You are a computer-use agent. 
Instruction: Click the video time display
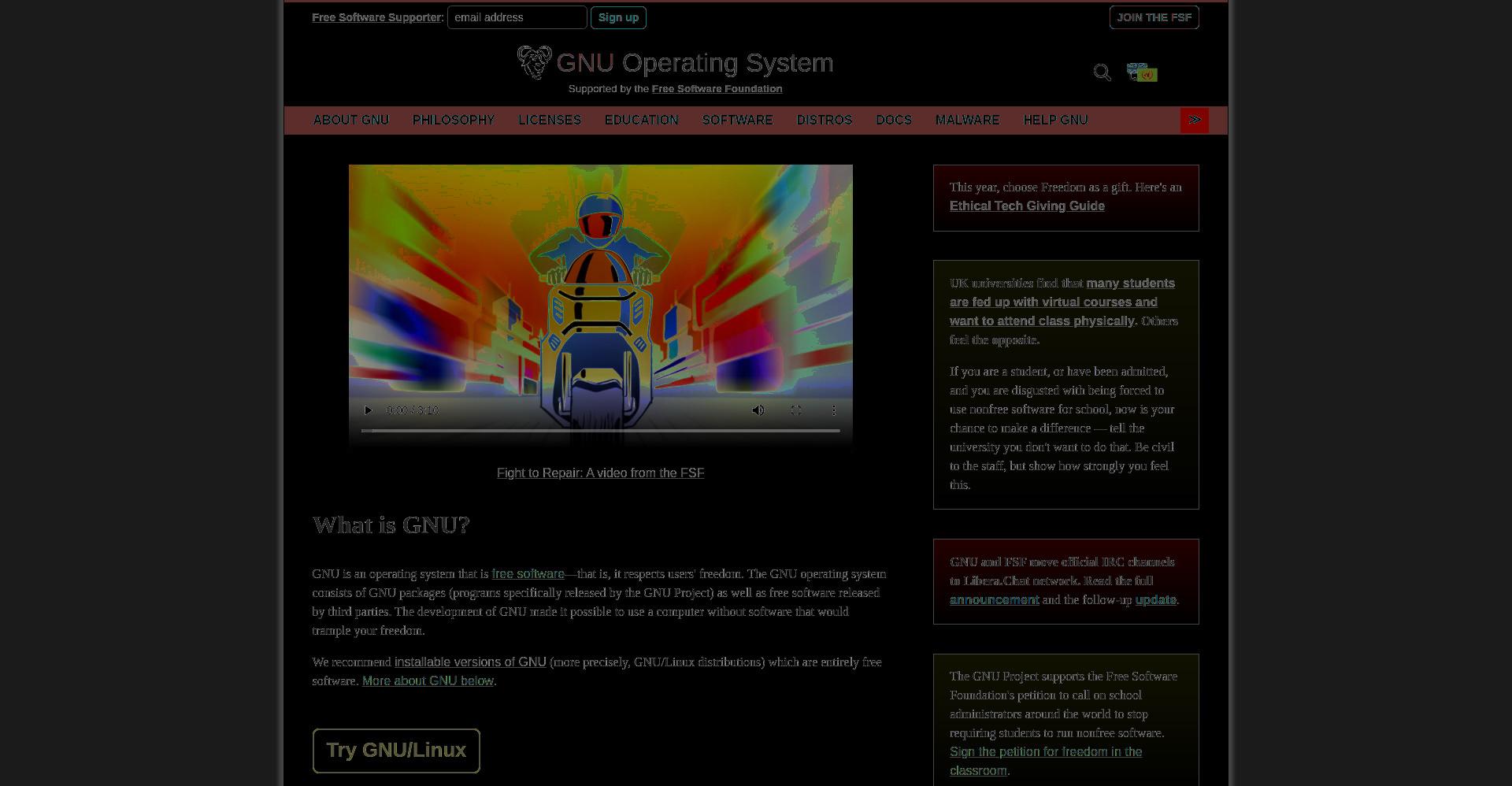point(412,410)
